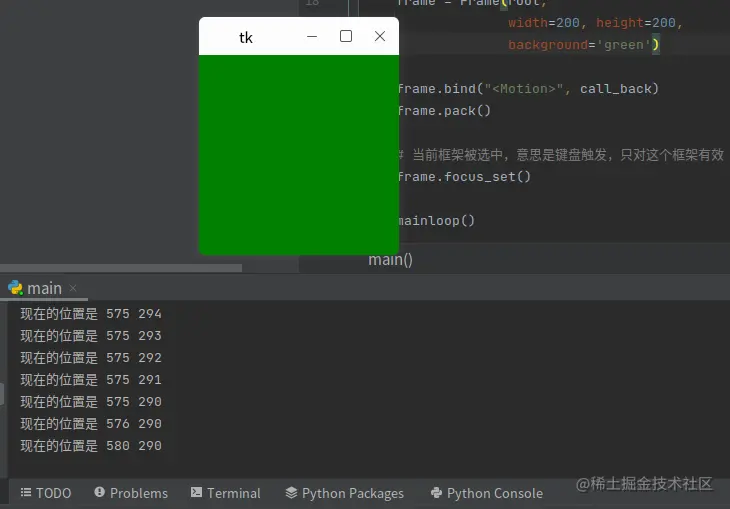The height and width of the screenshot is (509, 730).
Task: Click the main() breadcrumb in editor
Action: 391,259
